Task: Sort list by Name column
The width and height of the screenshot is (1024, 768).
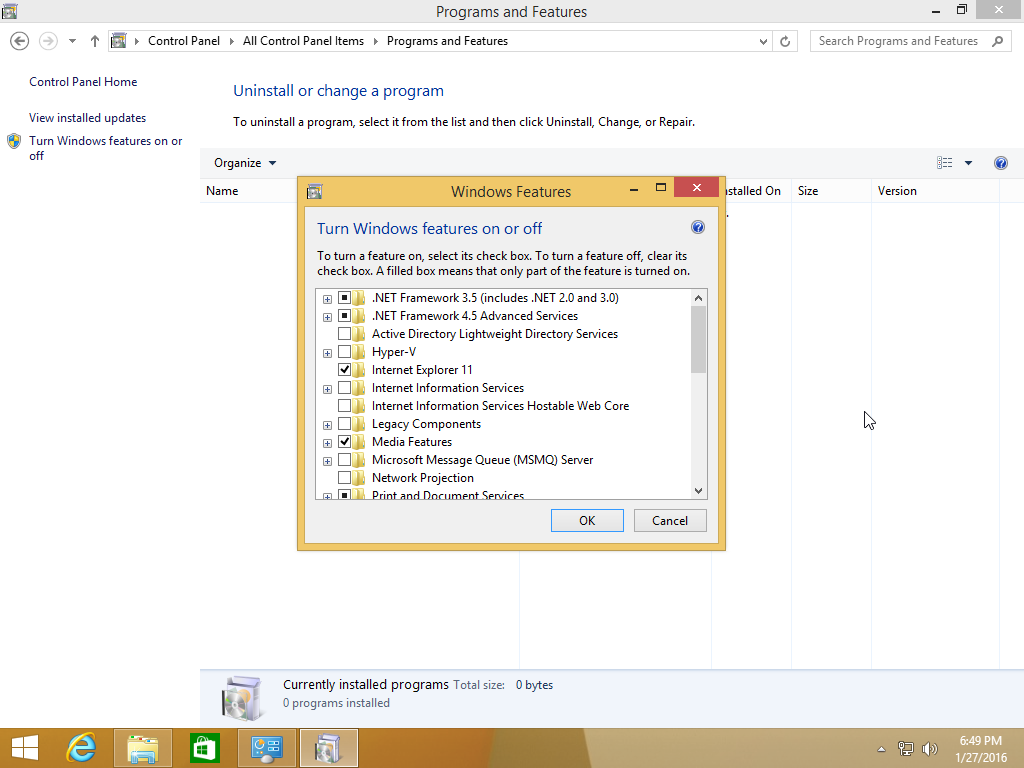Action: pyautogui.click(x=222, y=191)
